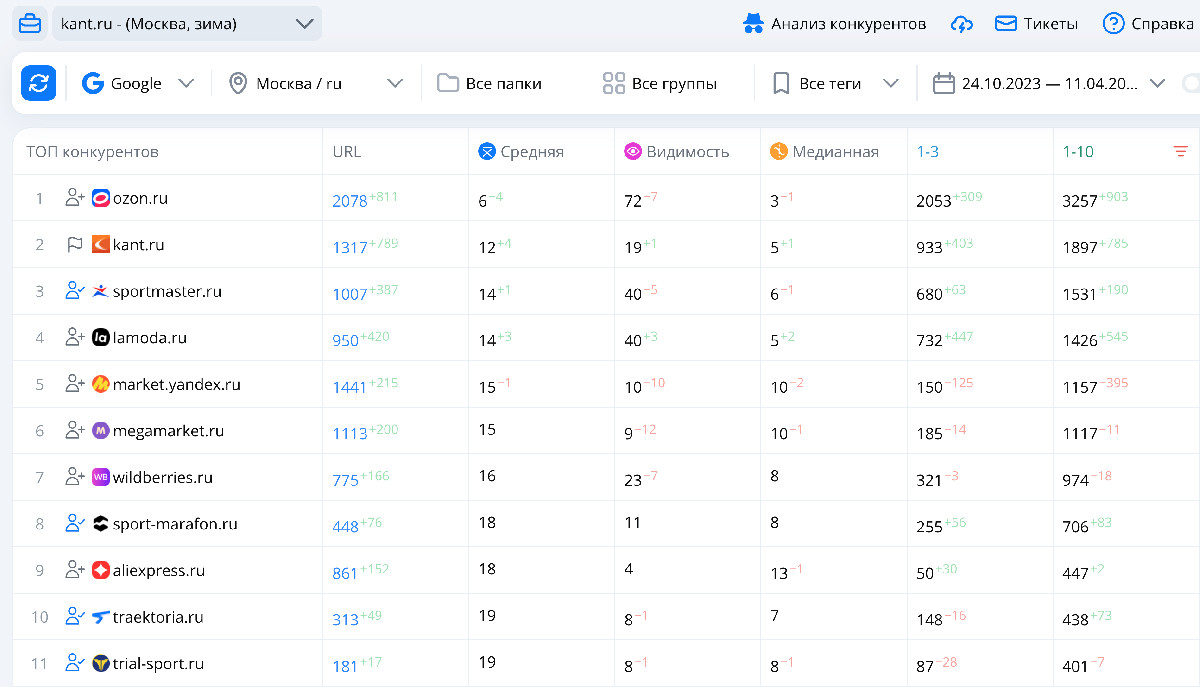The width and height of the screenshot is (1200, 687).
Task: Open URL count 775 for wildberries.ru
Action: click(346, 480)
